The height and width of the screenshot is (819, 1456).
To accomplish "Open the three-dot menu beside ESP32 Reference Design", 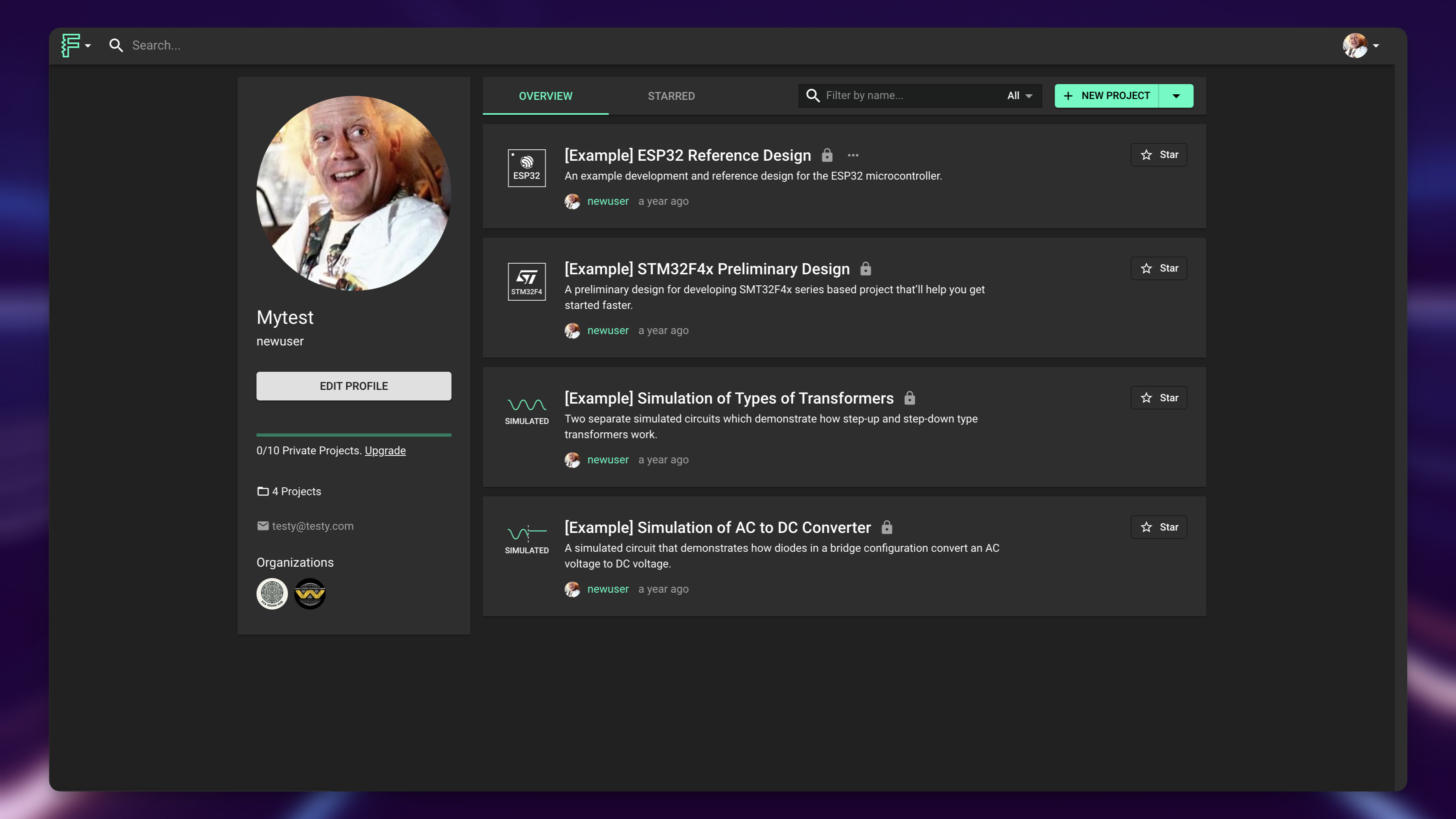I will tap(853, 156).
